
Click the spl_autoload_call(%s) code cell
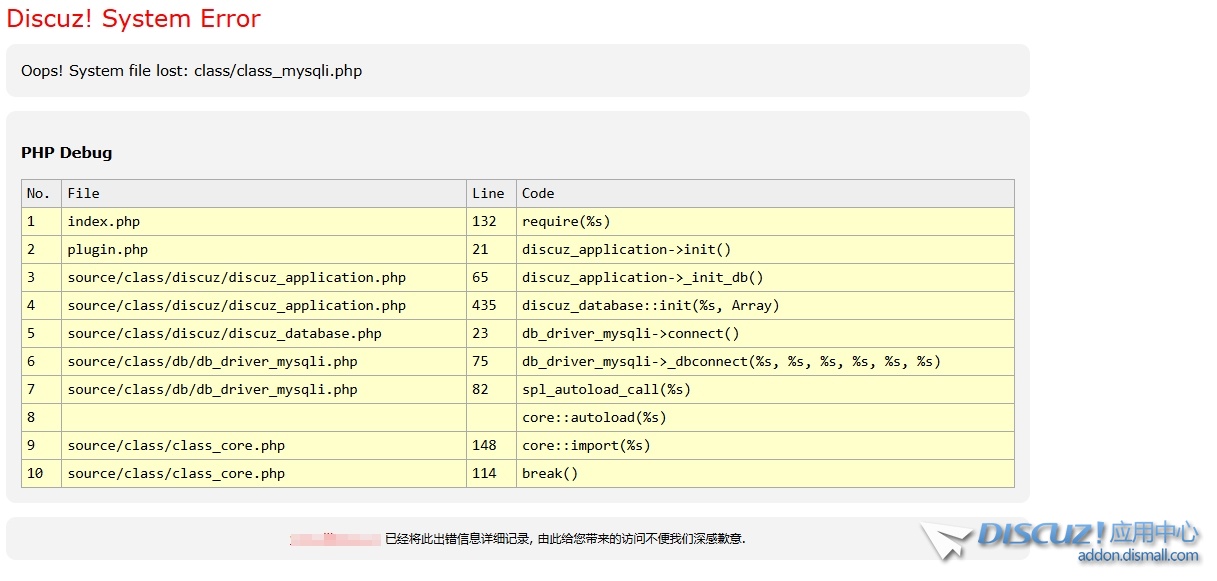pos(606,389)
